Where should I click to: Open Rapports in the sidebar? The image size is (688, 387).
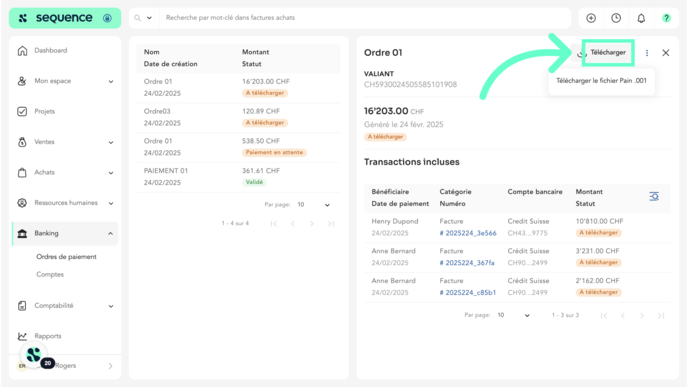pyautogui.click(x=48, y=336)
